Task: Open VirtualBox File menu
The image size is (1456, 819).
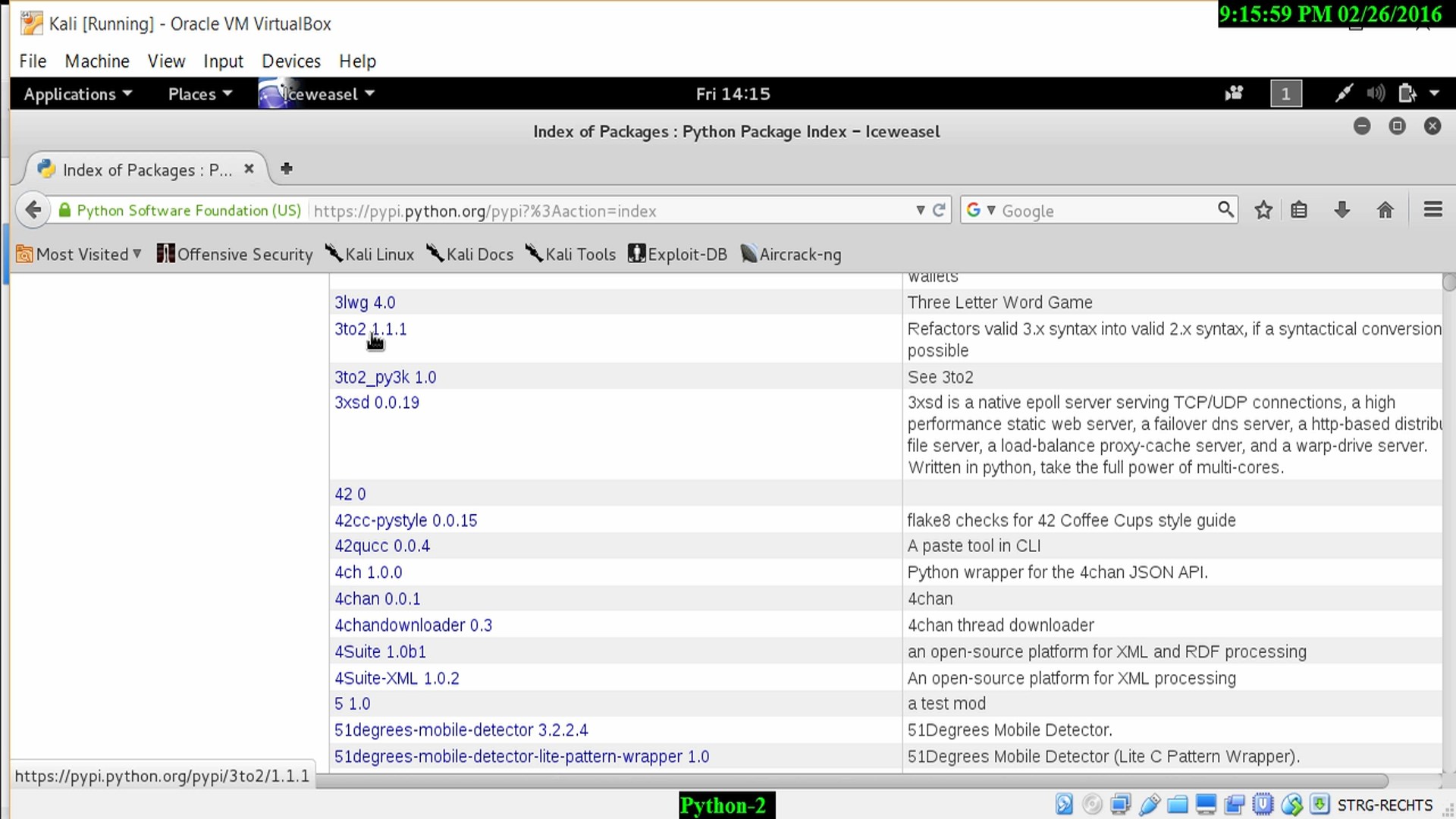Action: (33, 61)
